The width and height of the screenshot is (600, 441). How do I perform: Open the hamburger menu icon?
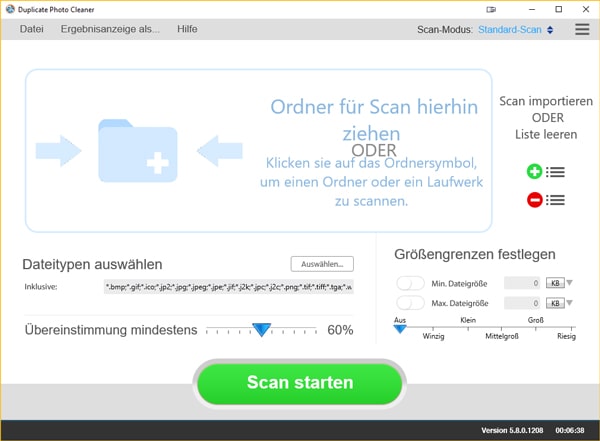pyautogui.click(x=582, y=30)
